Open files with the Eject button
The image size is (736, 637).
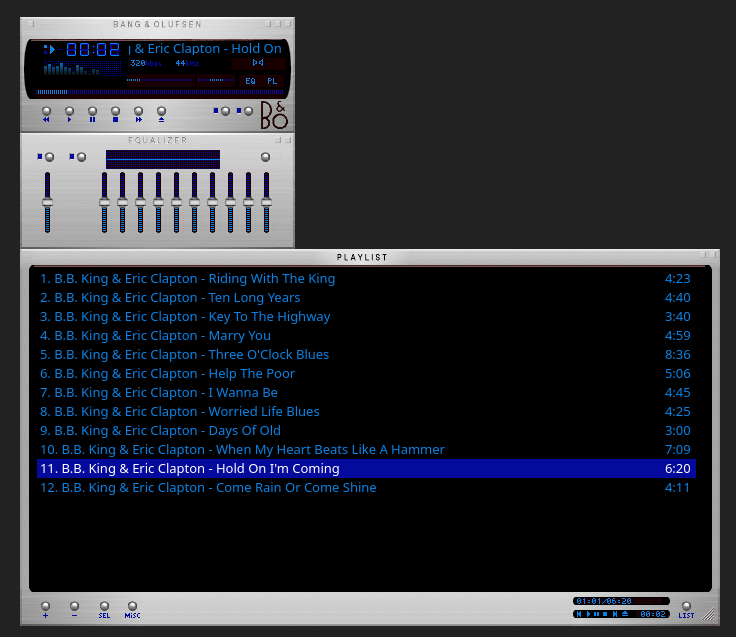tap(161, 114)
